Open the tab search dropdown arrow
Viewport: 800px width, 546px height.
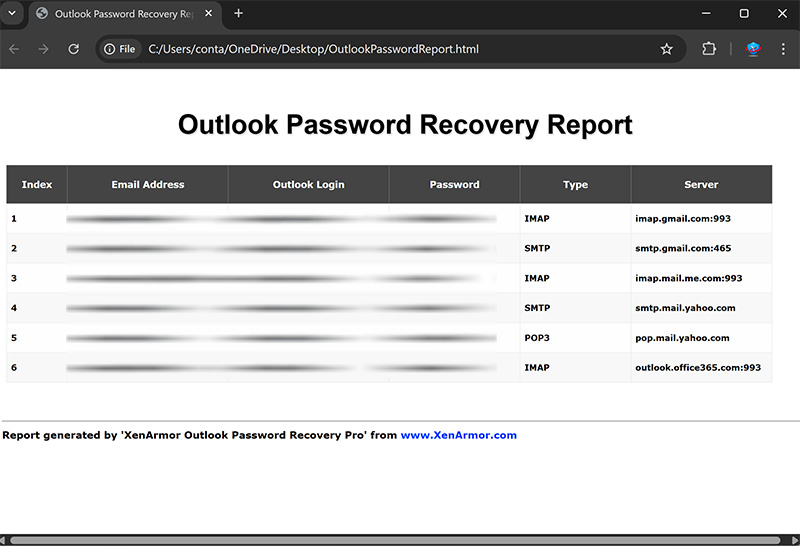click(x=12, y=13)
